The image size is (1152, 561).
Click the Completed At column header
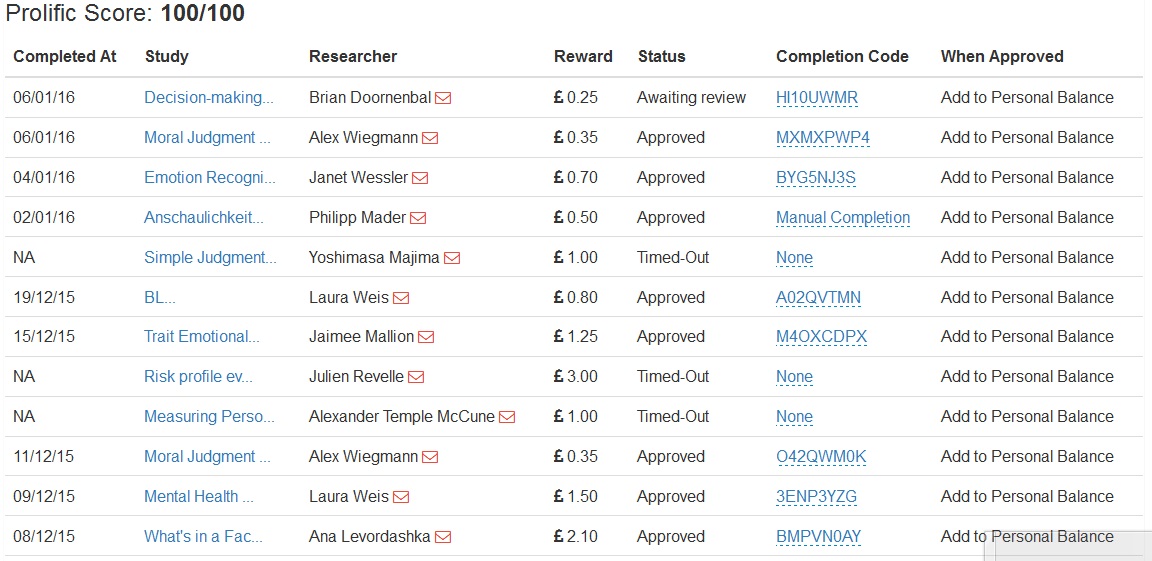tap(65, 56)
